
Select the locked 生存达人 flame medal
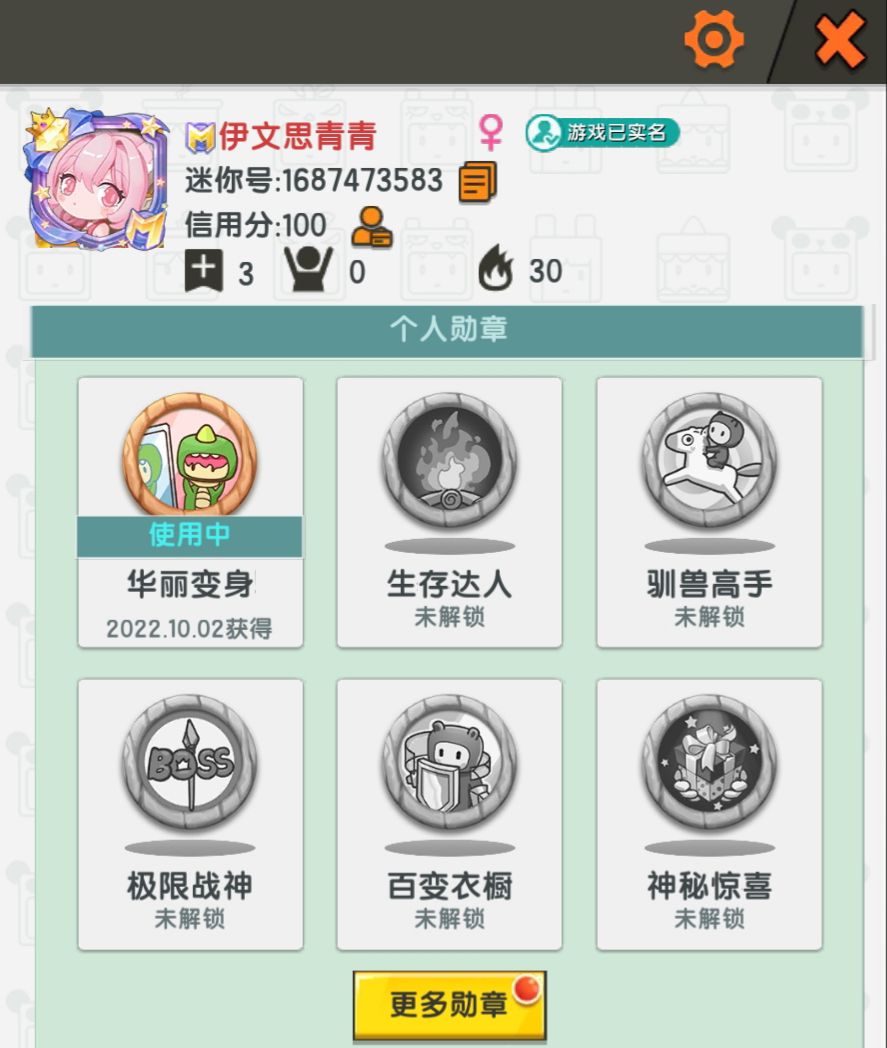coord(449,513)
